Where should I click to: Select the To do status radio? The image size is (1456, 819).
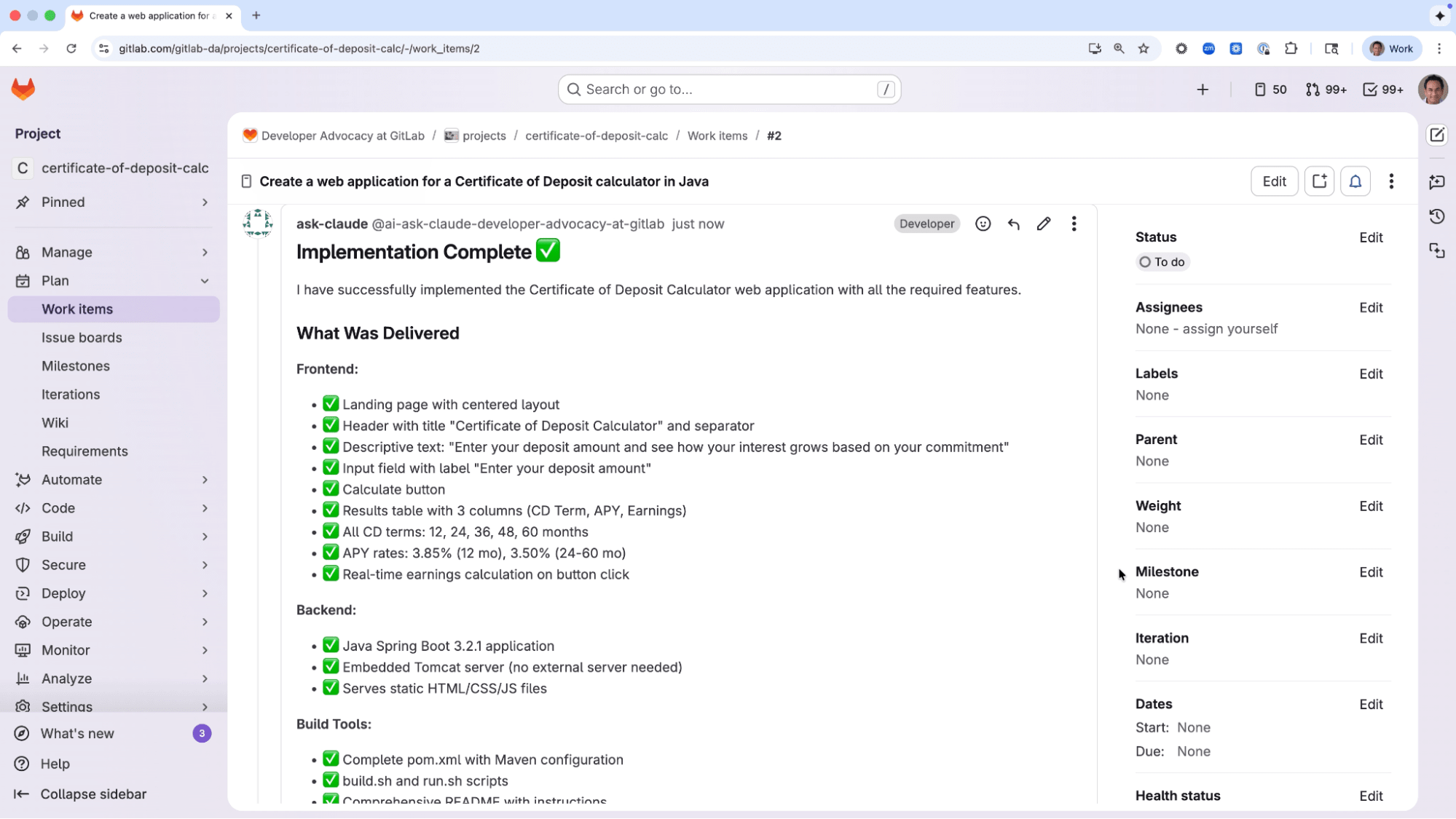(1145, 262)
